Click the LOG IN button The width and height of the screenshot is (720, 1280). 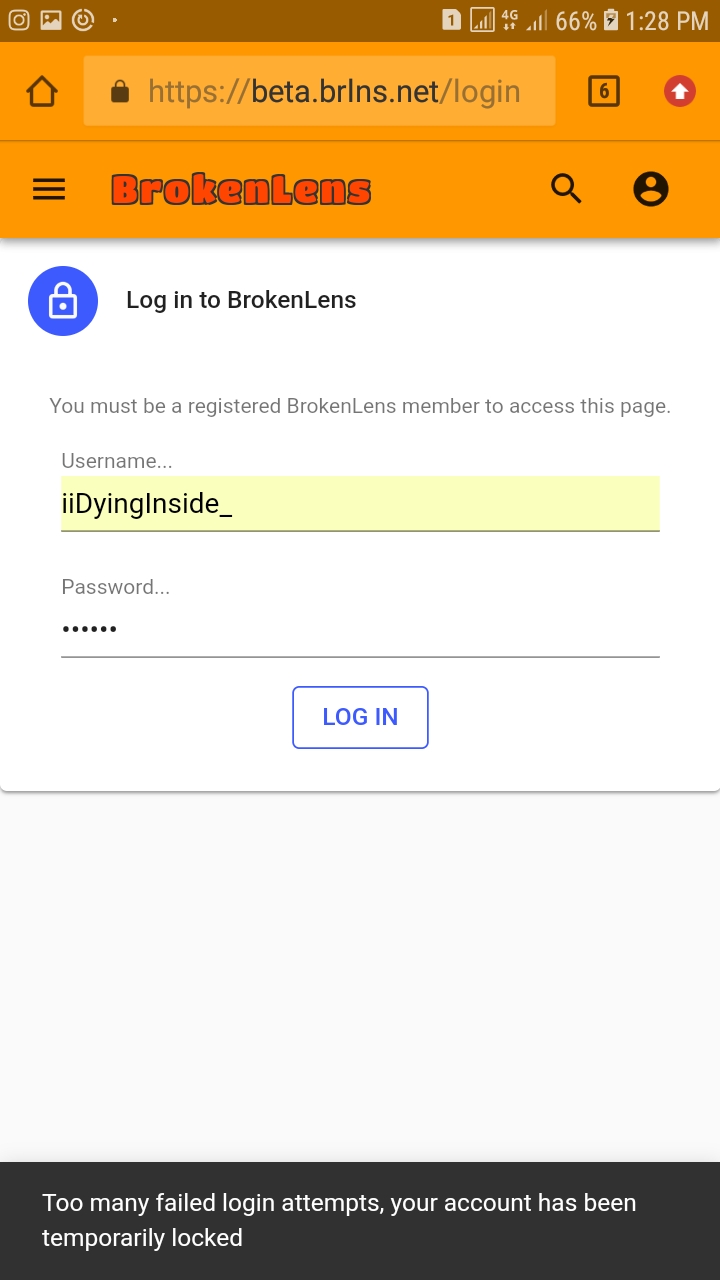click(360, 717)
